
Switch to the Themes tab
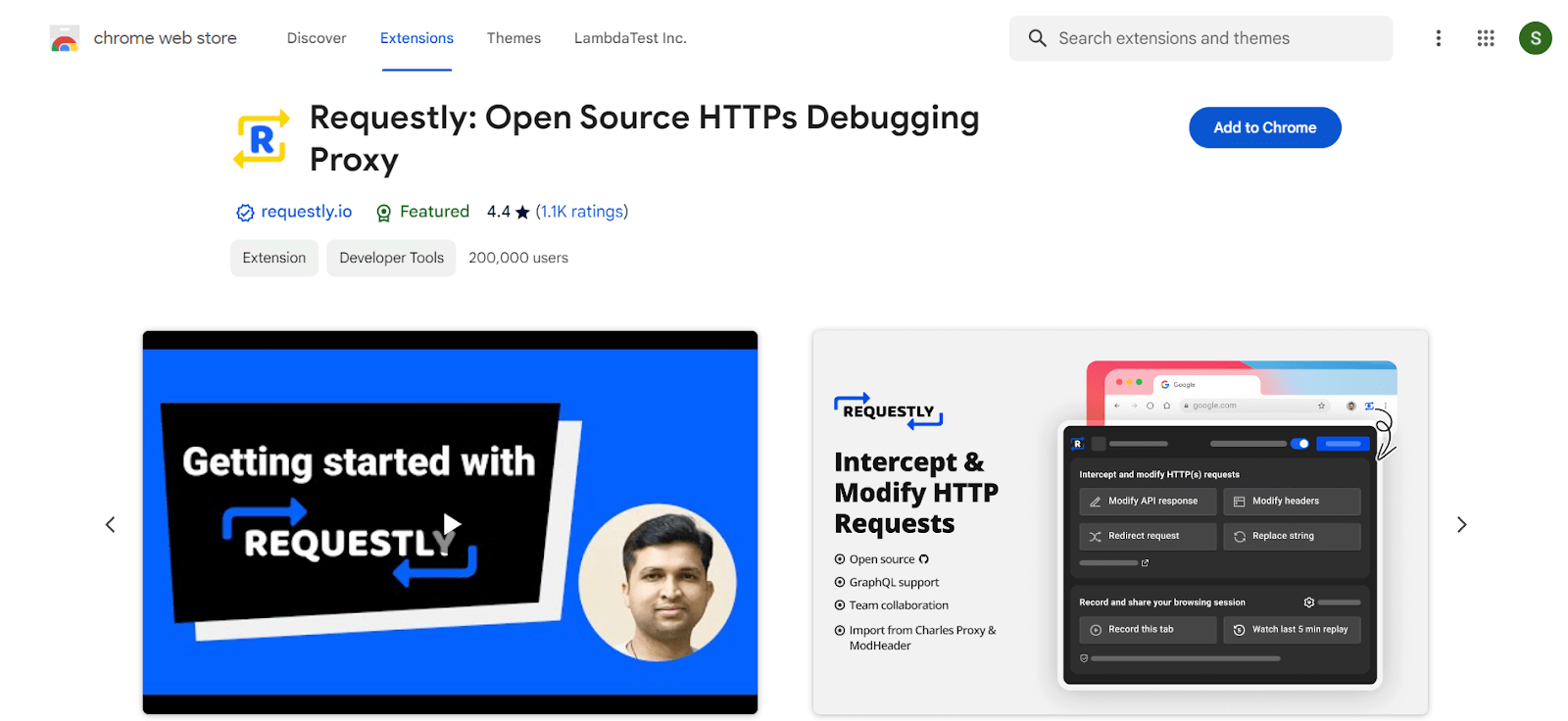click(x=514, y=38)
